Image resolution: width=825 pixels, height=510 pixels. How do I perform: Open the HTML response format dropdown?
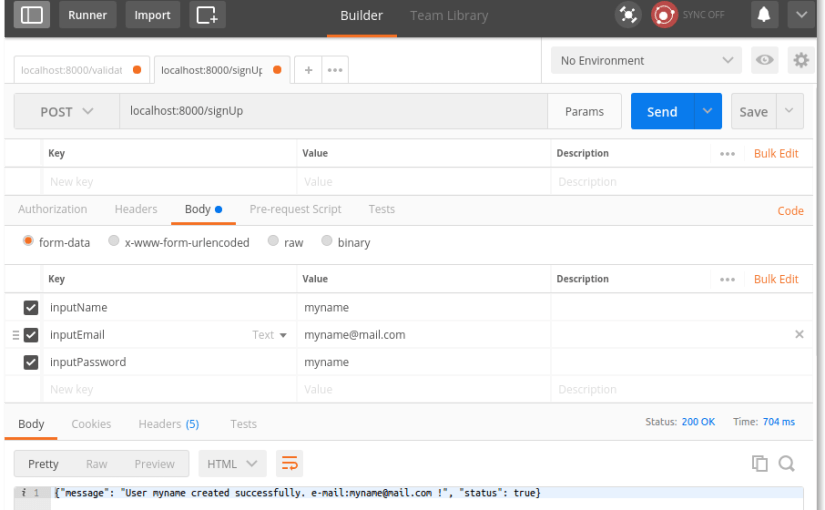(x=232, y=463)
